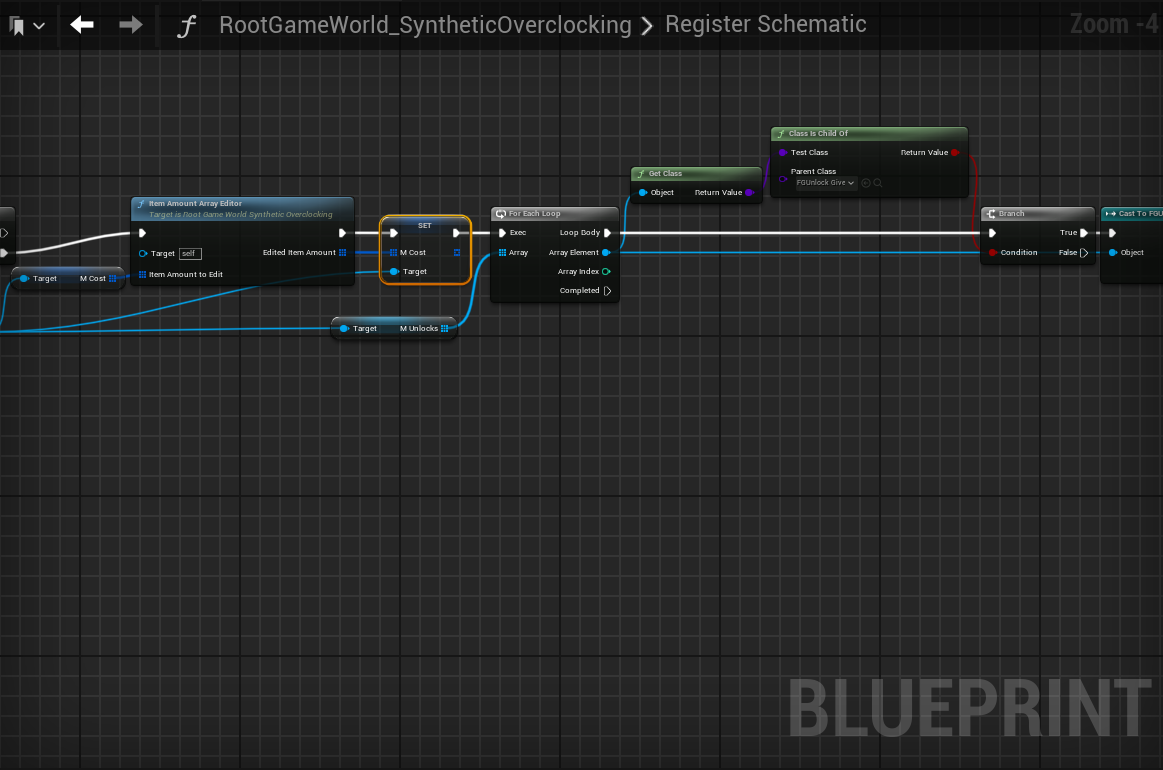Open the bookmarks dropdown in the header
The height and width of the screenshot is (770, 1163).
[27, 27]
